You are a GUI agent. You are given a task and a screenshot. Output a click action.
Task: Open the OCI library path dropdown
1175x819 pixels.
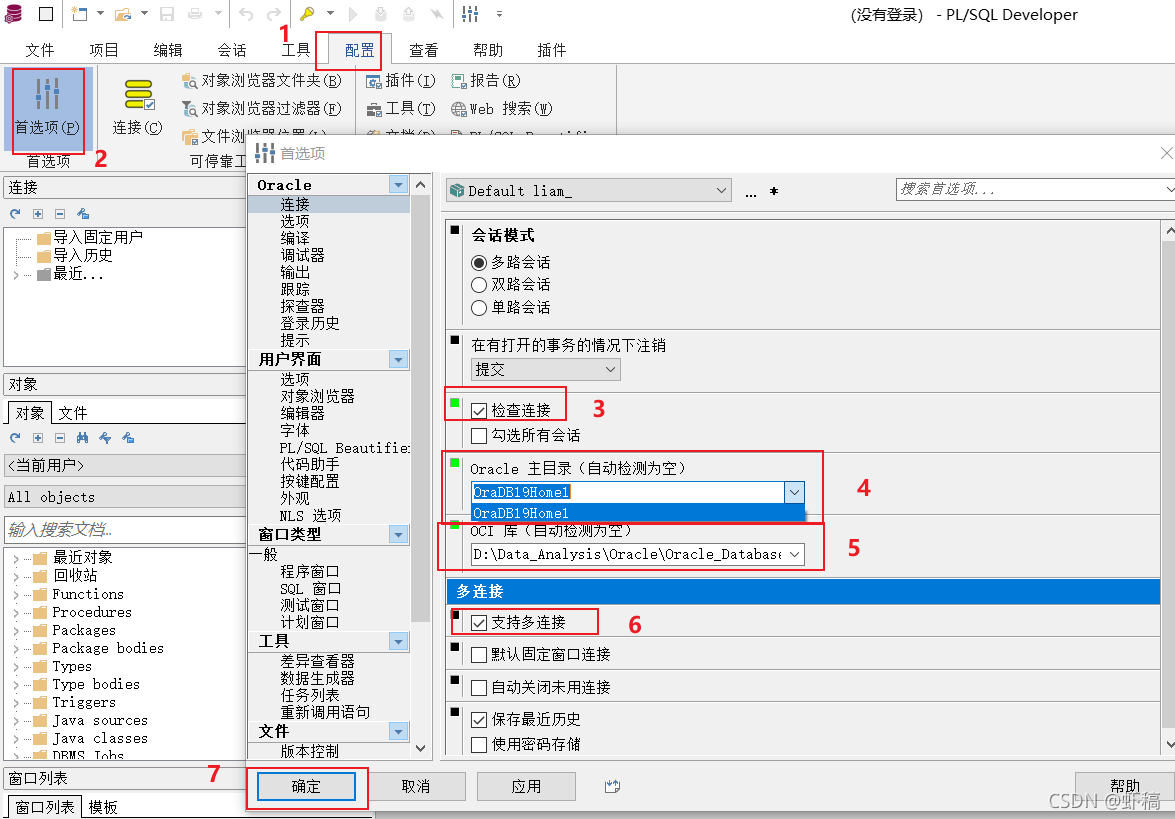795,553
